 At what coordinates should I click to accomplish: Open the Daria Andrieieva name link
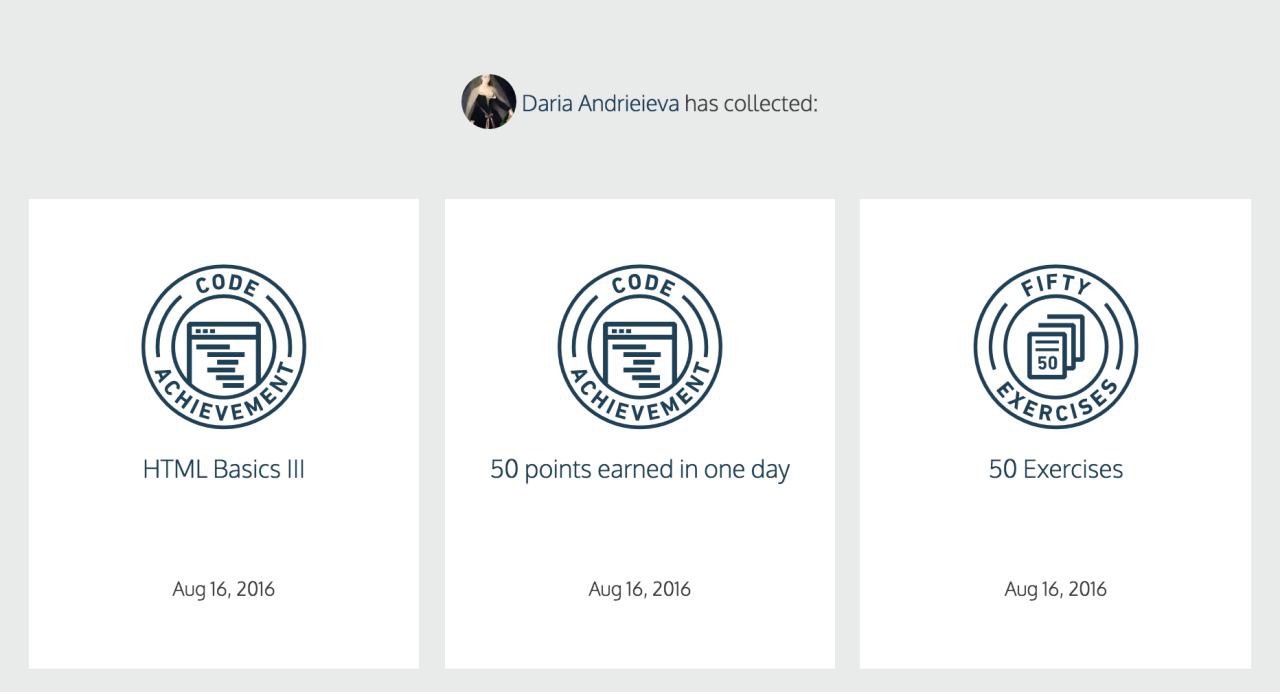click(601, 103)
